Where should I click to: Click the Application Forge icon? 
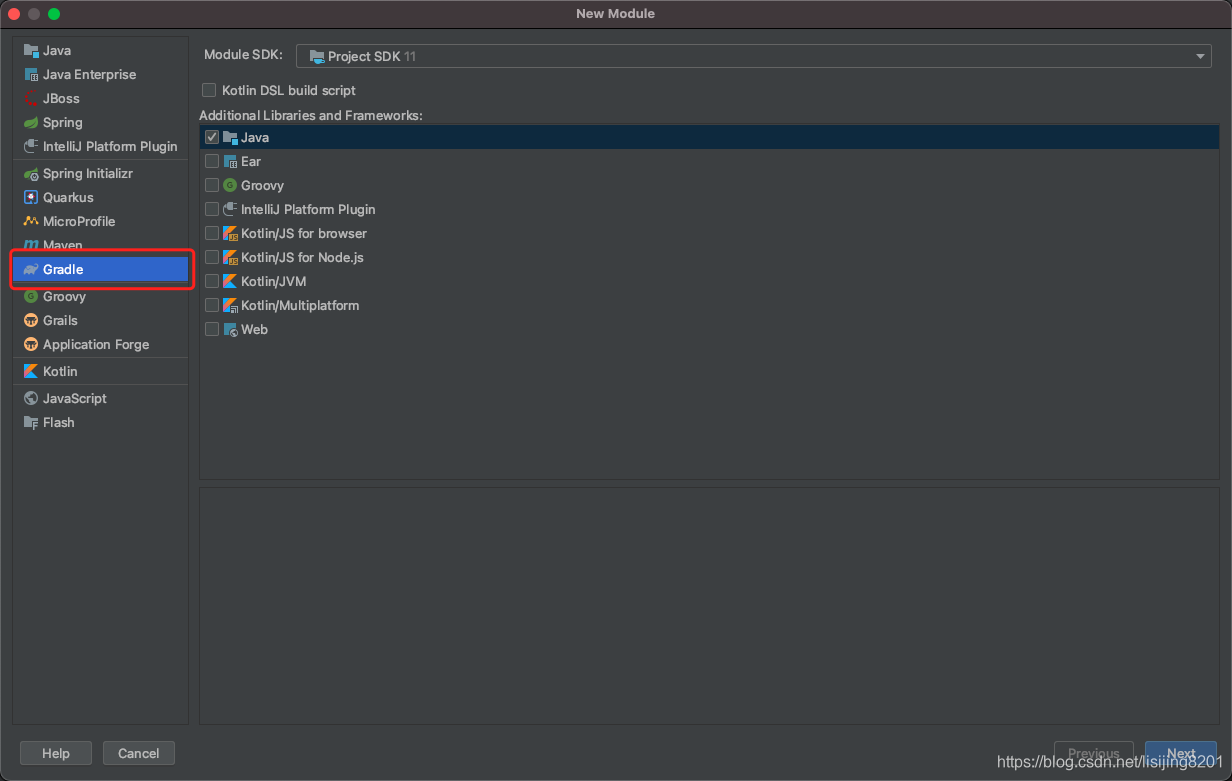pyautogui.click(x=31, y=344)
